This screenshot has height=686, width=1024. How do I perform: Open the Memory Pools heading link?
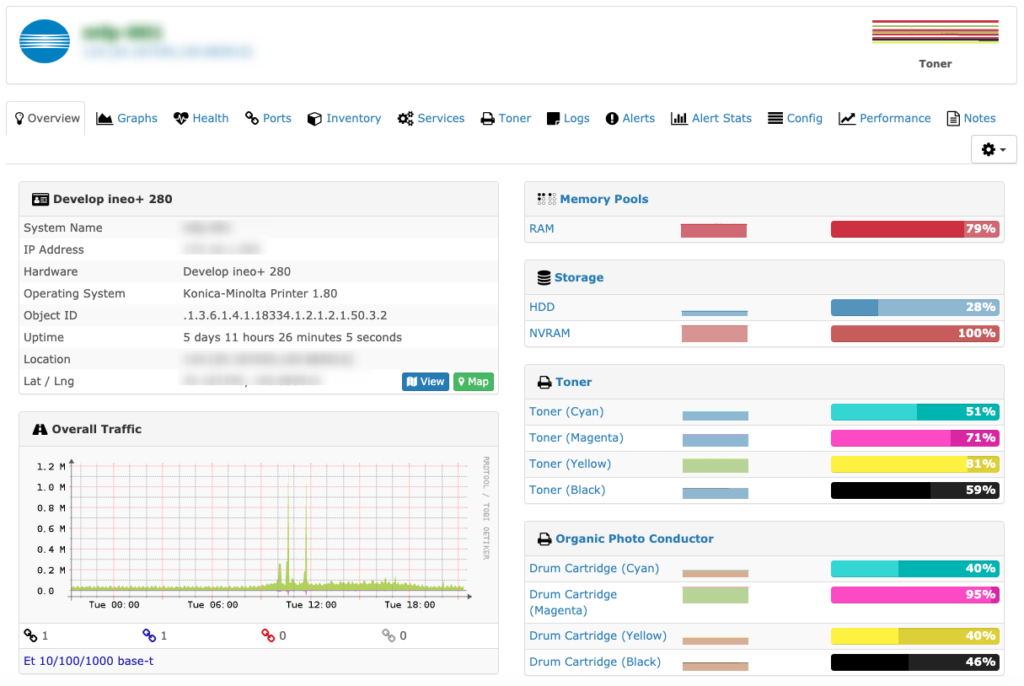604,199
